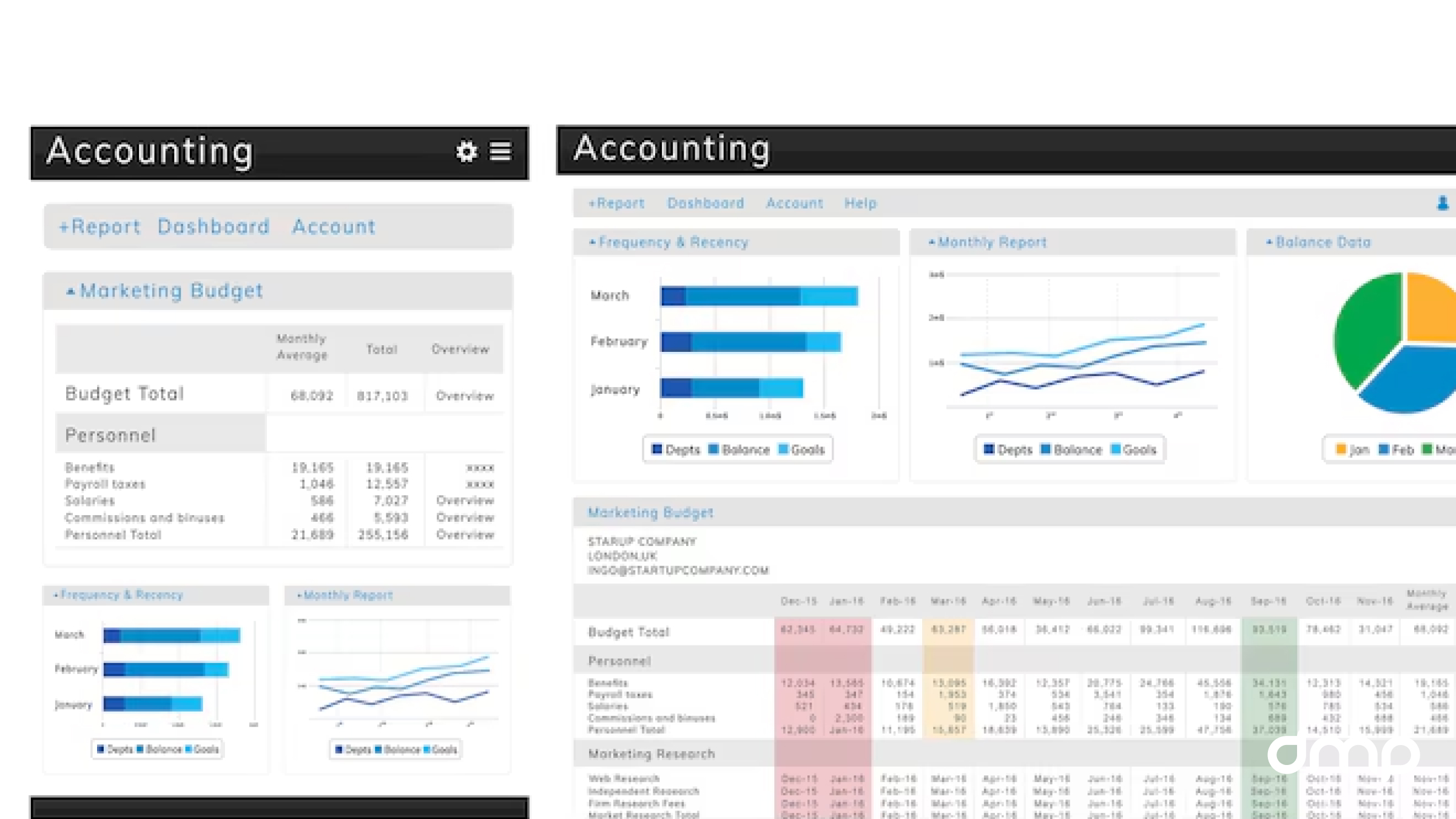Click the user profile icon
Screen dimensions: 1456x819
click(1443, 203)
